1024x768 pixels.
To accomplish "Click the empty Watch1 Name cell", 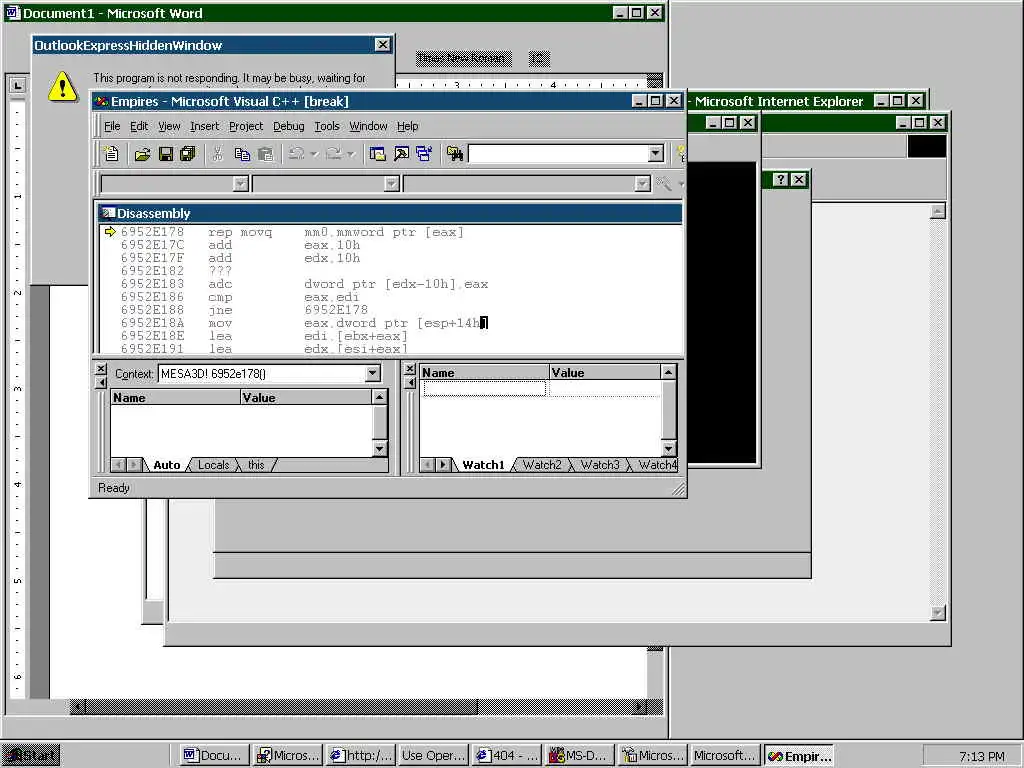I will [484, 389].
